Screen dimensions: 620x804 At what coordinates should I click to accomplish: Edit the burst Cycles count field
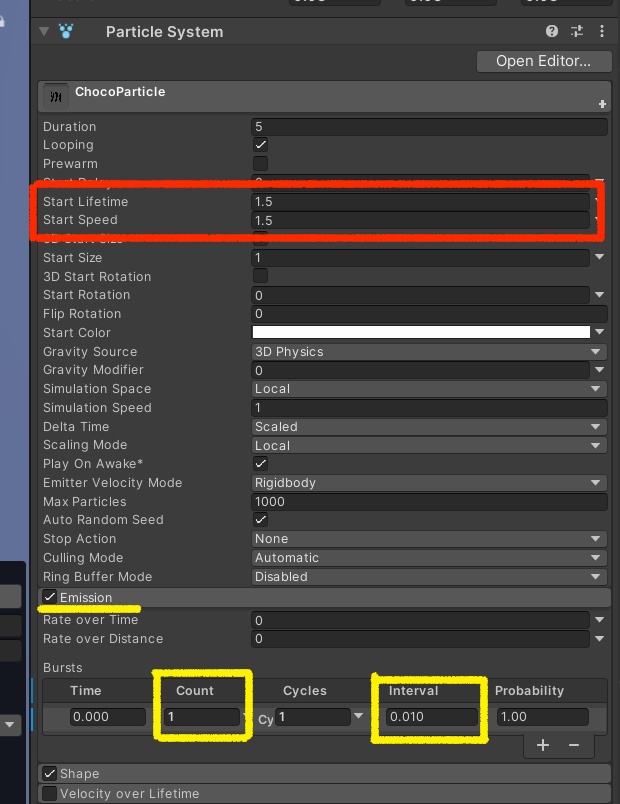[312, 717]
